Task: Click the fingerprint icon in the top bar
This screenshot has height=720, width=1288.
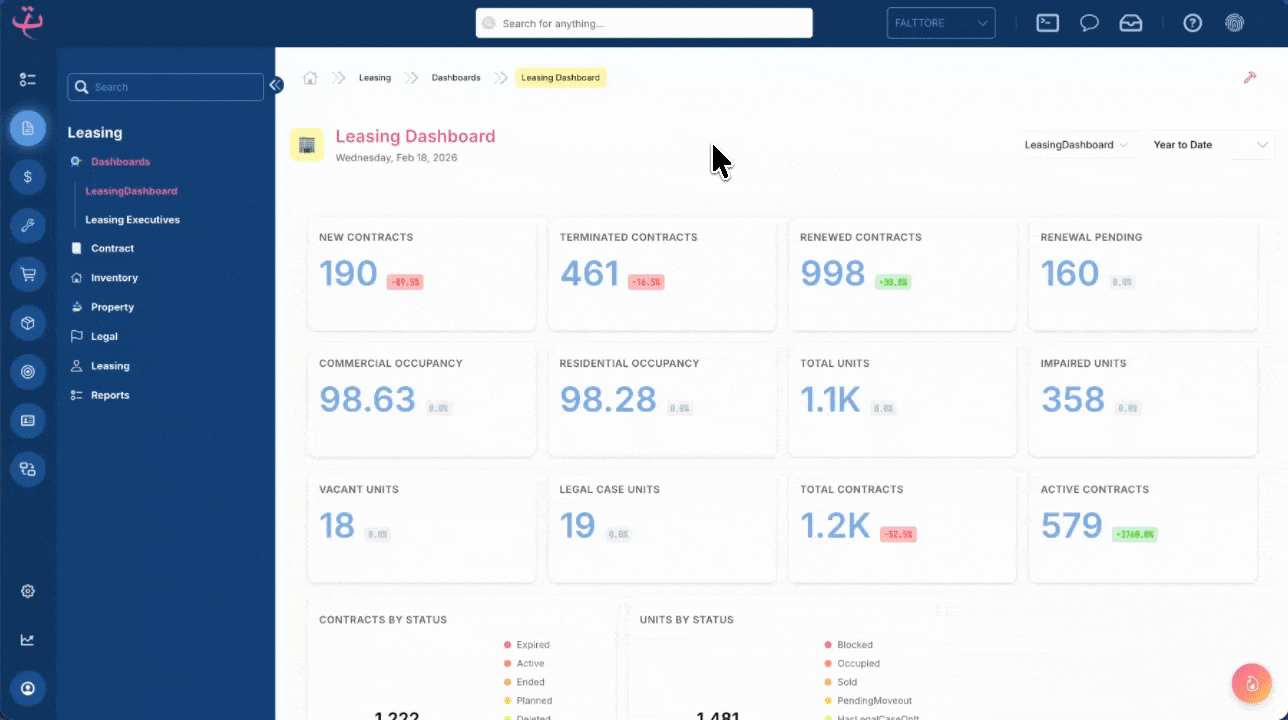Action: [1234, 22]
